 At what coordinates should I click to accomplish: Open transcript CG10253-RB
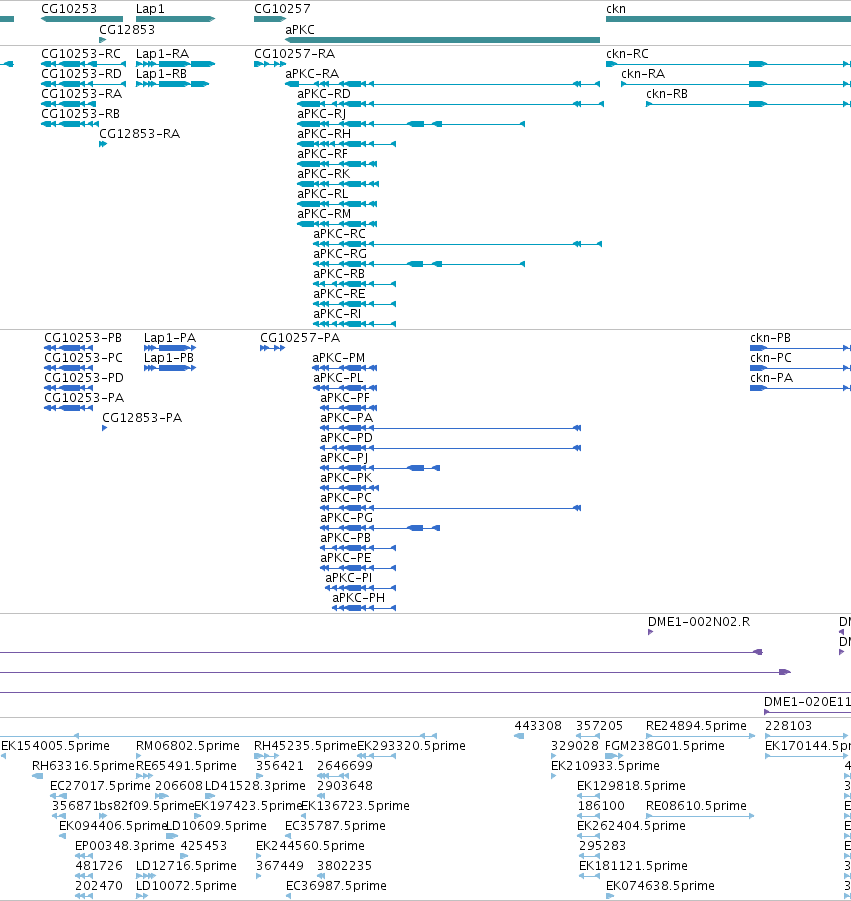pos(80,114)
